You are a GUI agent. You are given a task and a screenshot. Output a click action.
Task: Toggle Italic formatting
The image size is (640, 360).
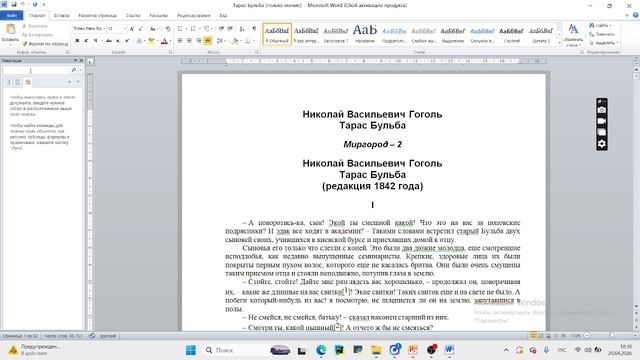[x=86, y=41]
